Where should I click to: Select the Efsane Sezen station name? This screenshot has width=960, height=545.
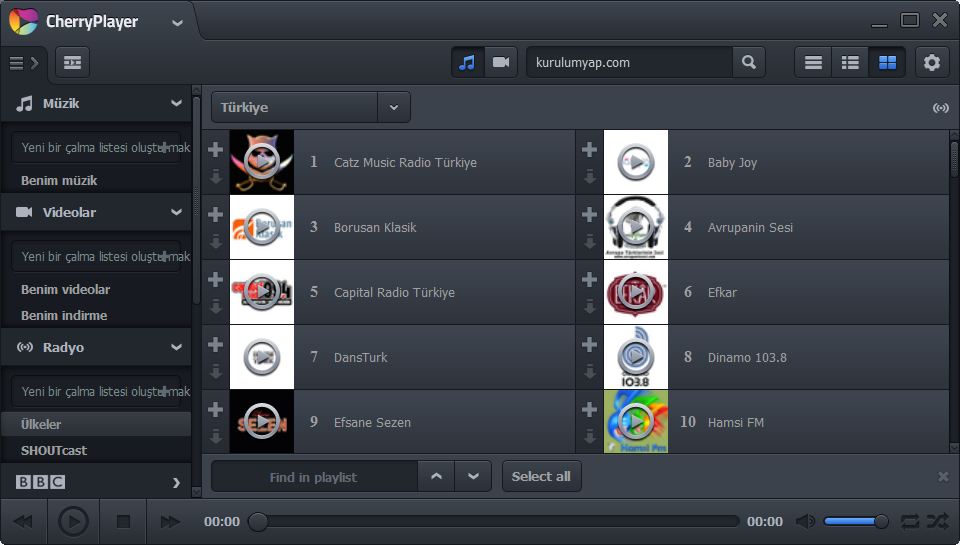point(372,423)
